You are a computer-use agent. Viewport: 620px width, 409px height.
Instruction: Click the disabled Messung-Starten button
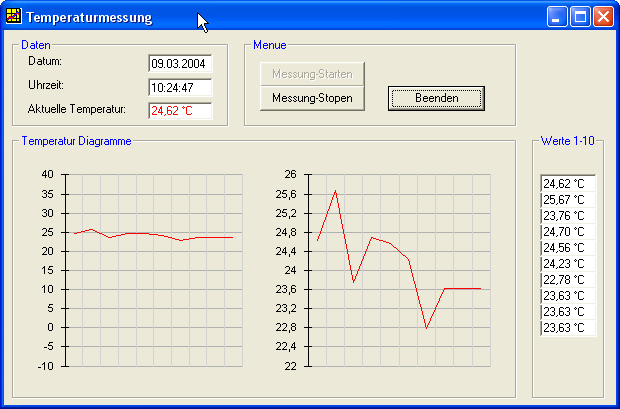click(x=312, y=74)
